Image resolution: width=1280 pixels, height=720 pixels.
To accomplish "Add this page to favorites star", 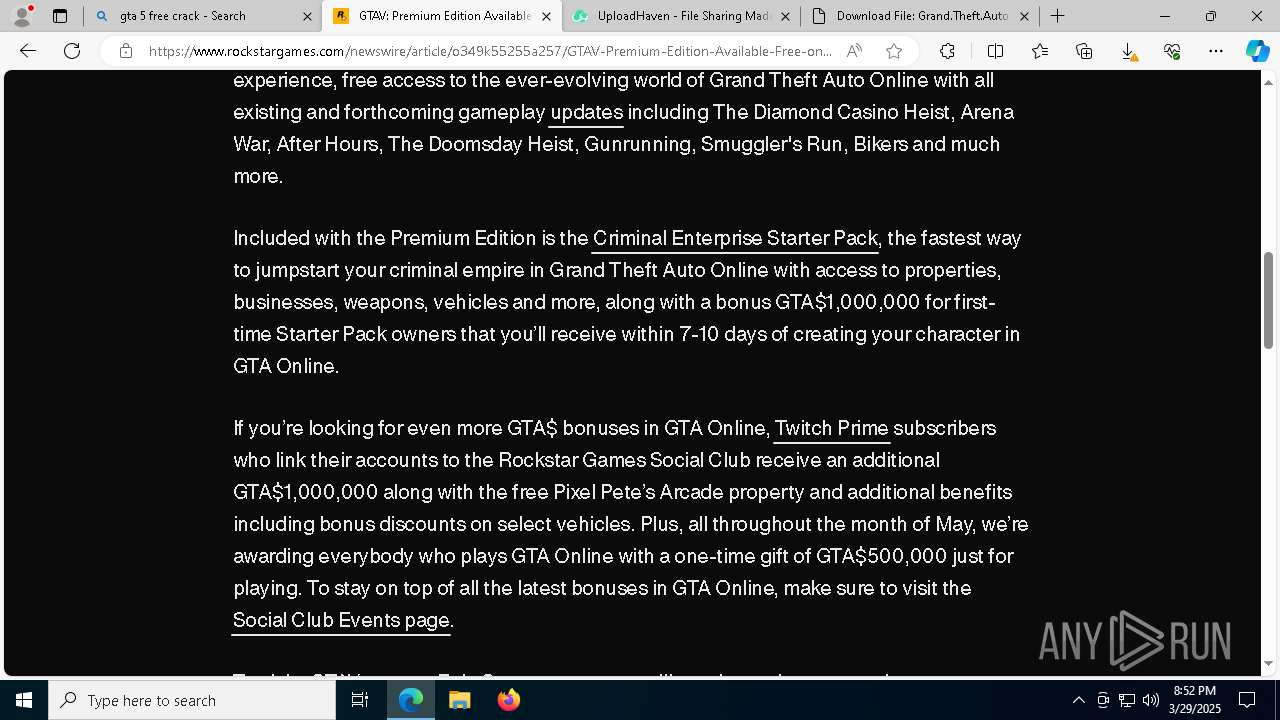I will [894, 51].
